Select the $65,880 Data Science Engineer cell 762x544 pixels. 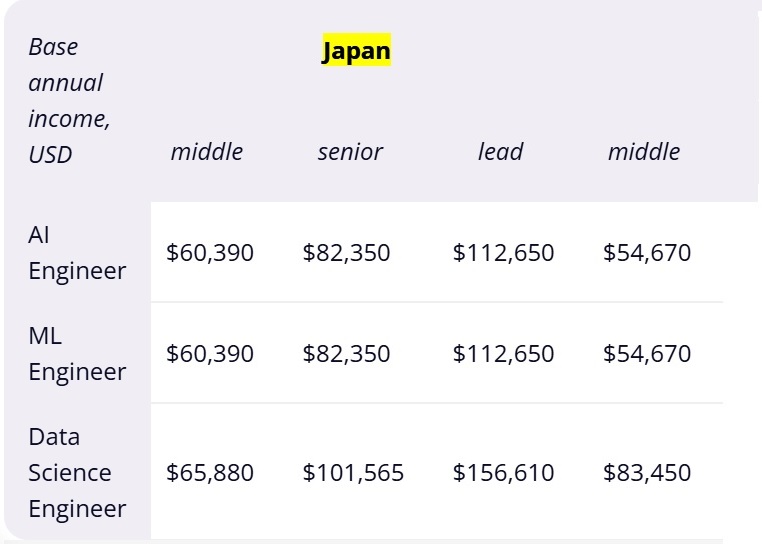[x=210, y=473]
